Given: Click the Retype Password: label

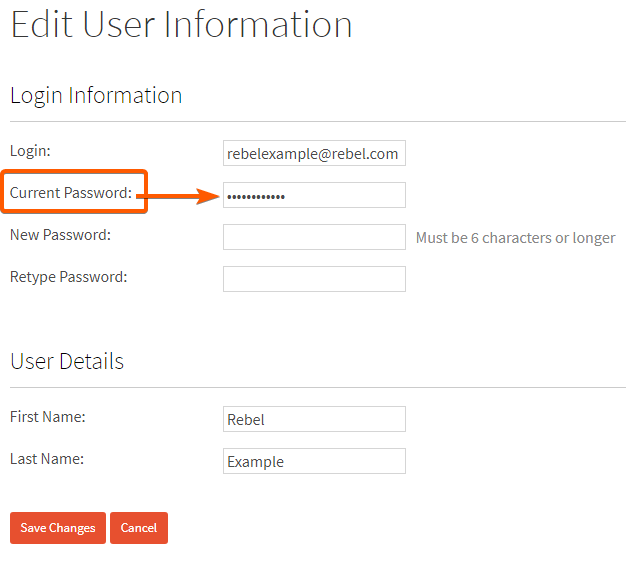Looking at the screenshot, I should pyautogui.click(x=69, y=277).
